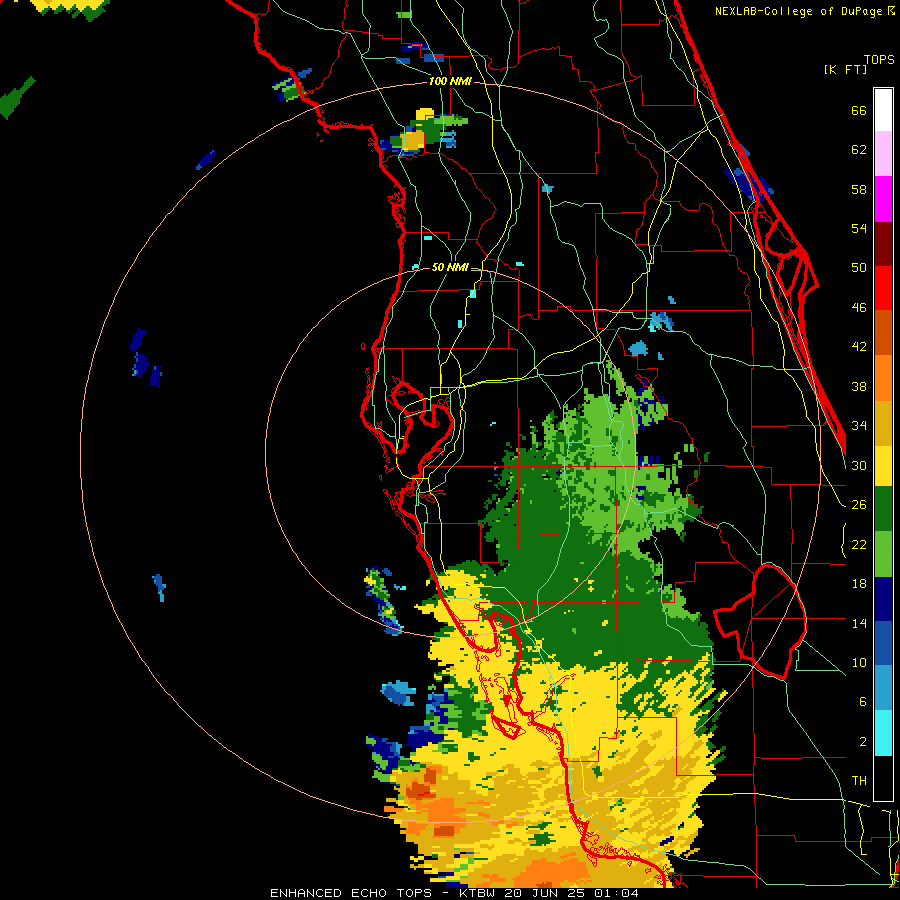The image size is (900, 900).
Task: Click the magenta legend swatch
Action: pos(883,199)
